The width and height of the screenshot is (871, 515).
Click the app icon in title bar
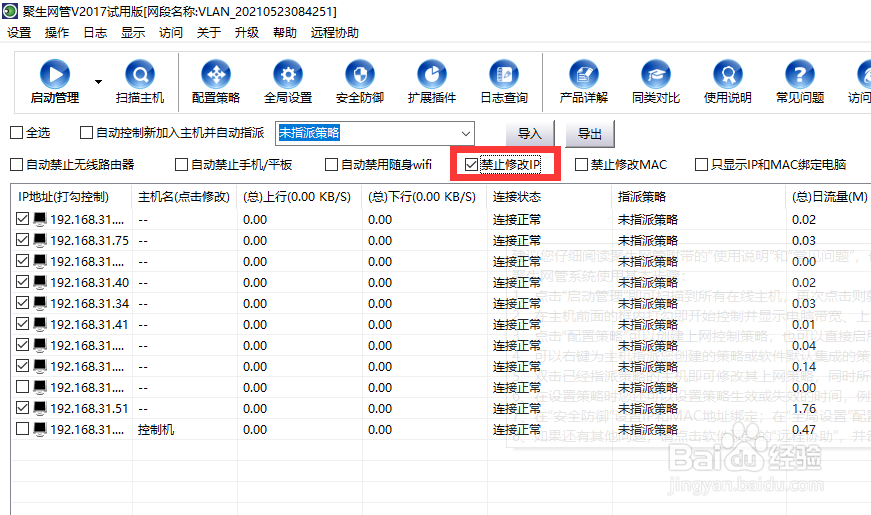pyautogui.click(x=9, y=11)
